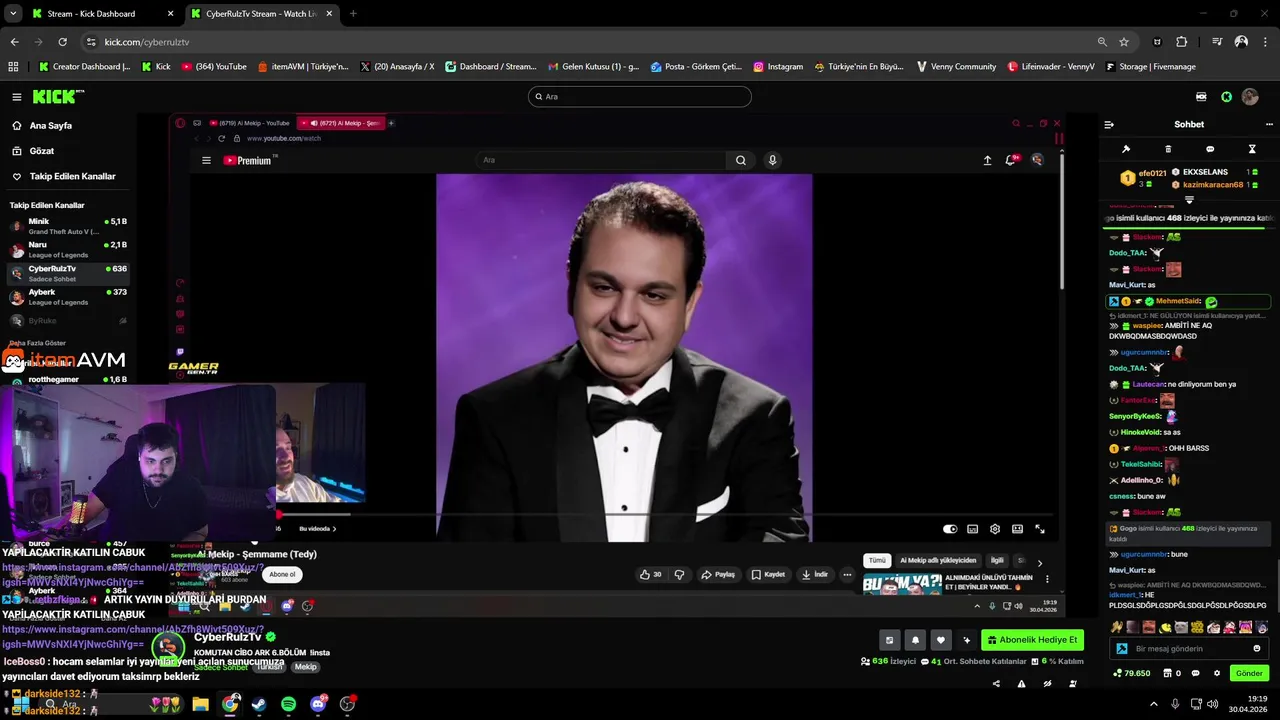Enter YouTube fullscreen in stream video

click(1040, 529)
